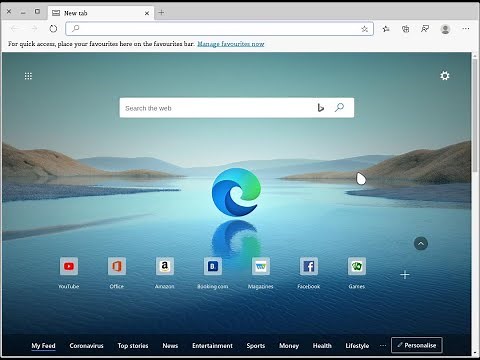Image resolution: width=480 pixels, height=360 pixels.
Task: Close the New tab tab
Action: pos(147,13)
